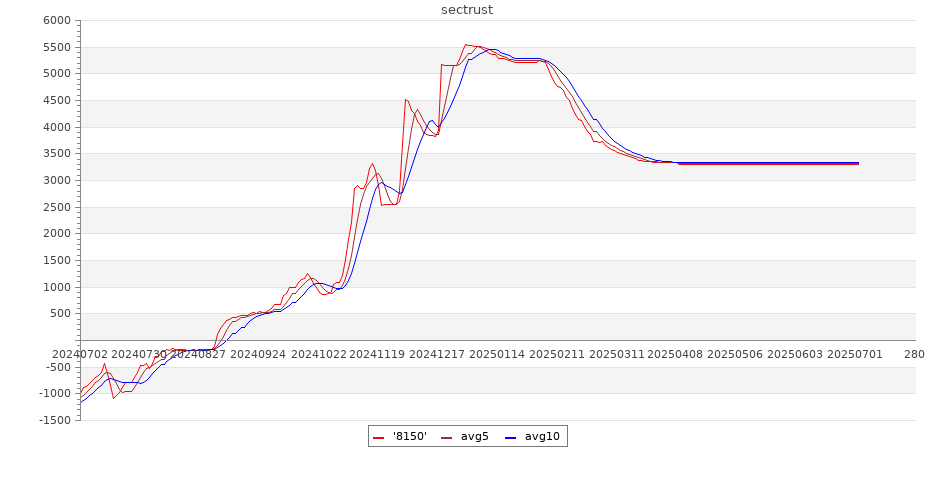Click the 20250114 date label
This screenshot has width=935, height=500.
497,354
